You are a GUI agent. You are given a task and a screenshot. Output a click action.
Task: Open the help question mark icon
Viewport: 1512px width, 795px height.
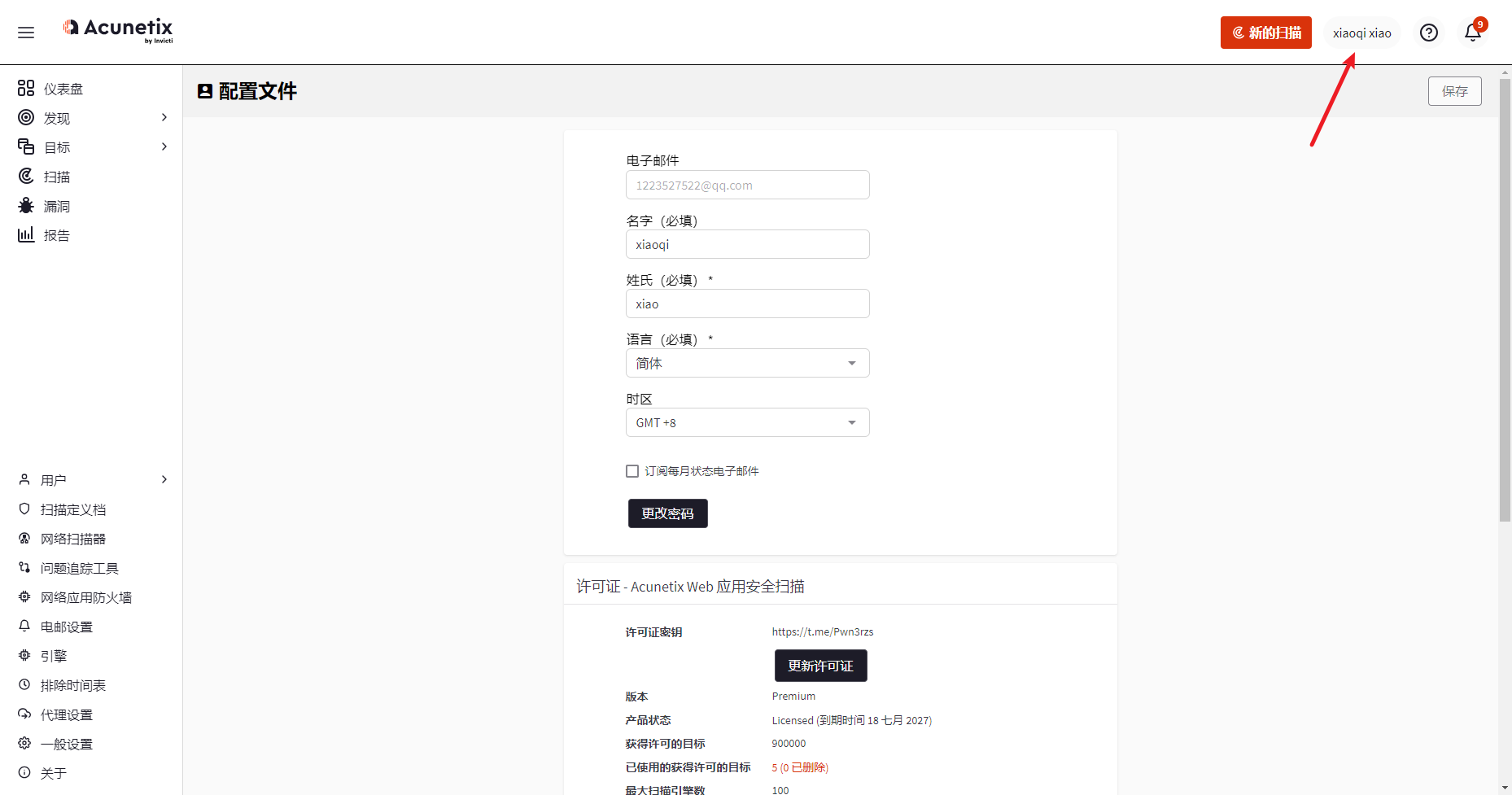pyautogui.click(x=1429, y=33)
